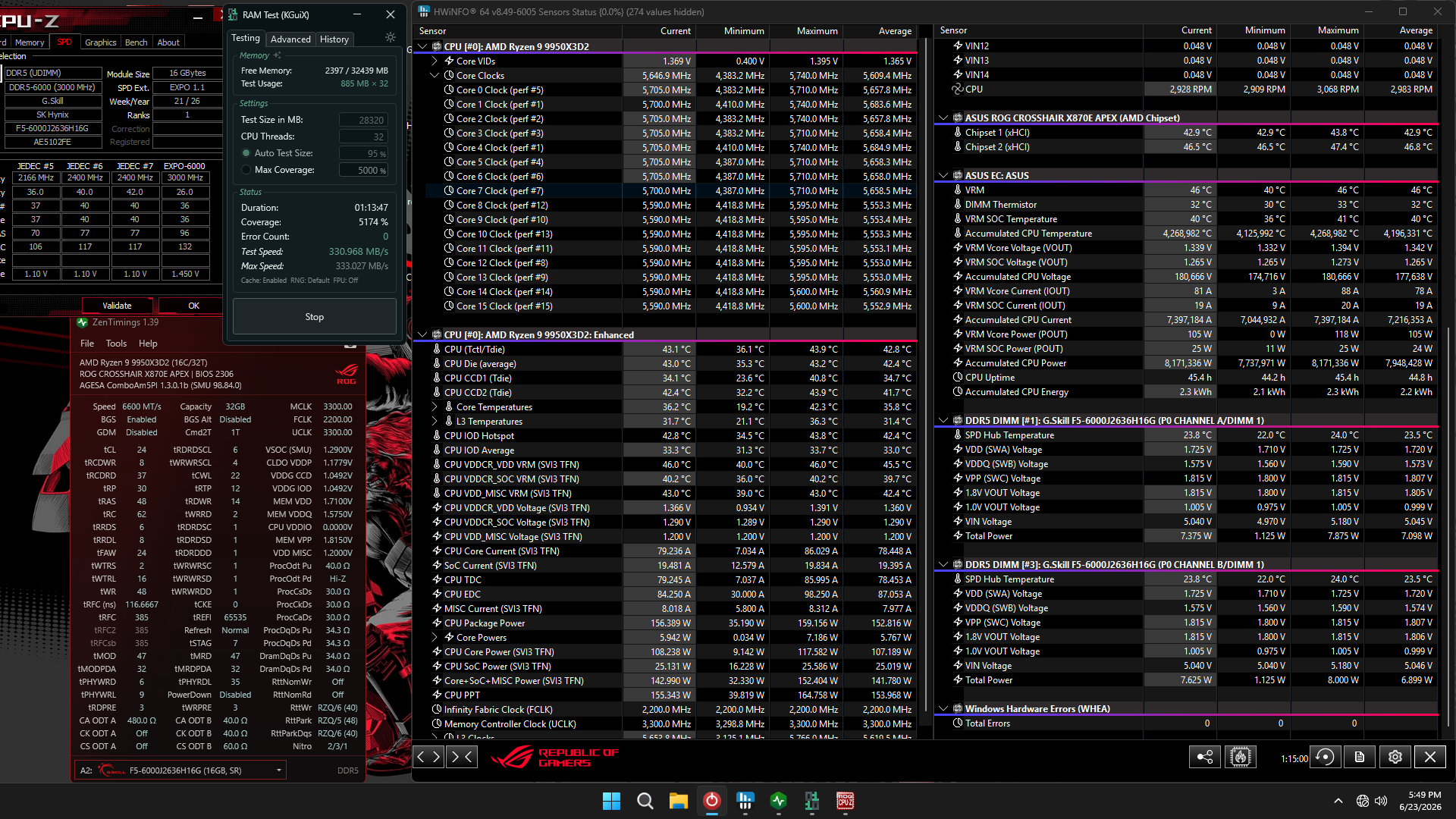Click the ZenTimings title bar icon
The width and height of the screenshot is (1456, 819).
pyautogui.click(x=83, y=322)
